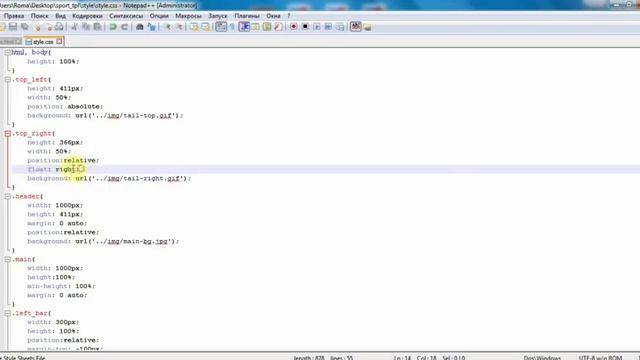Click 'length : 828' in status bar
640x360 pixels.
tap(309, 358)
